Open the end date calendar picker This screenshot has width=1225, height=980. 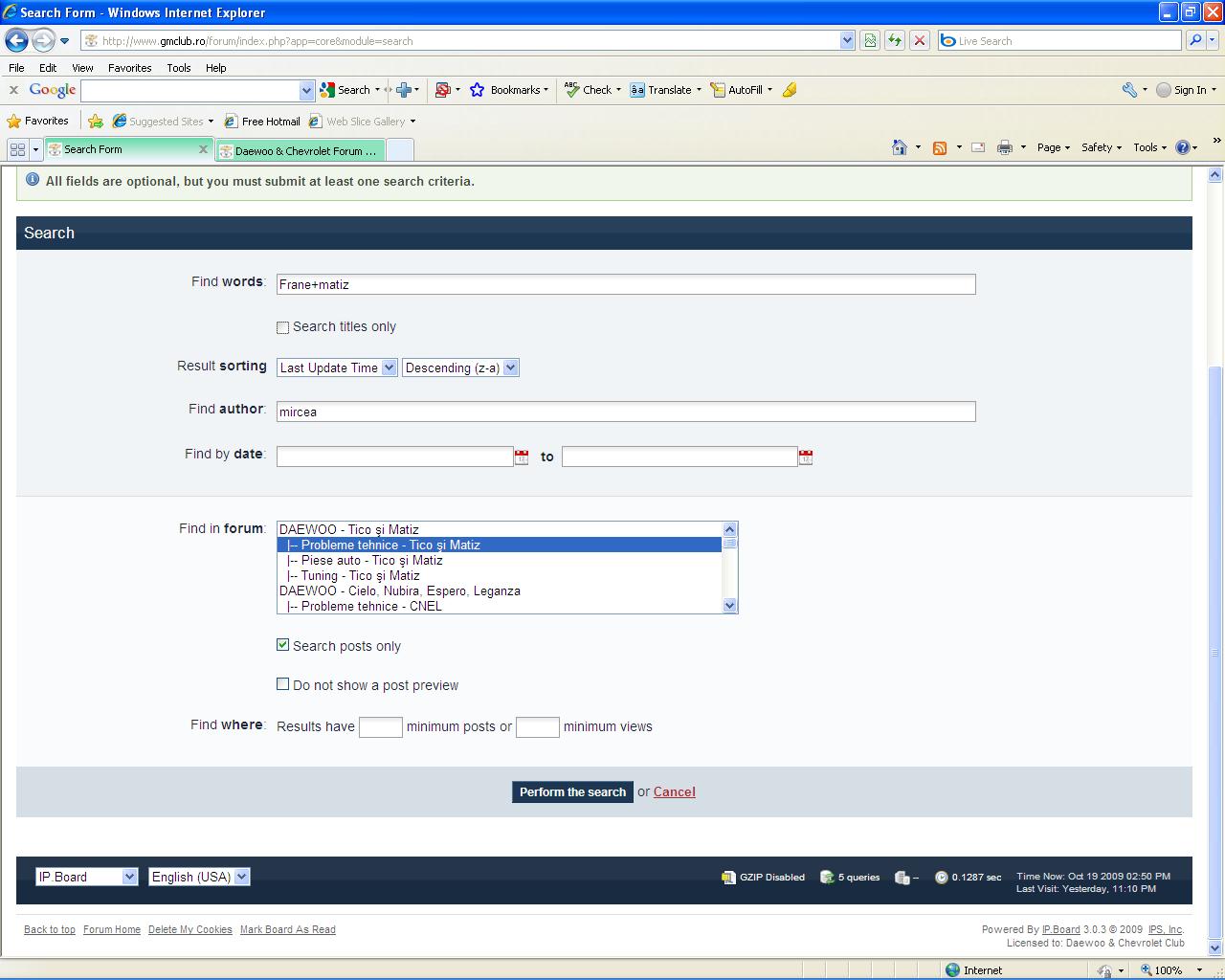pos(806,457)
